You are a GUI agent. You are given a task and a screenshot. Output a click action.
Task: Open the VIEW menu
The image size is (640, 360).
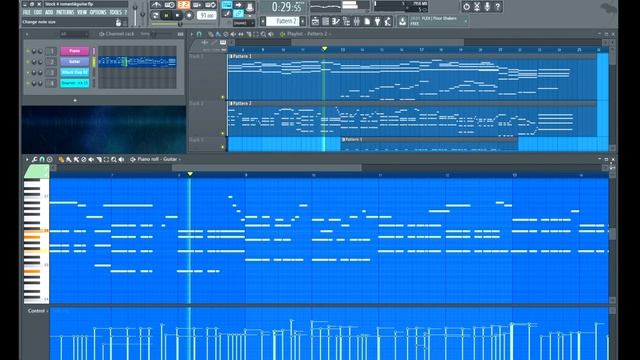[82, 12]
